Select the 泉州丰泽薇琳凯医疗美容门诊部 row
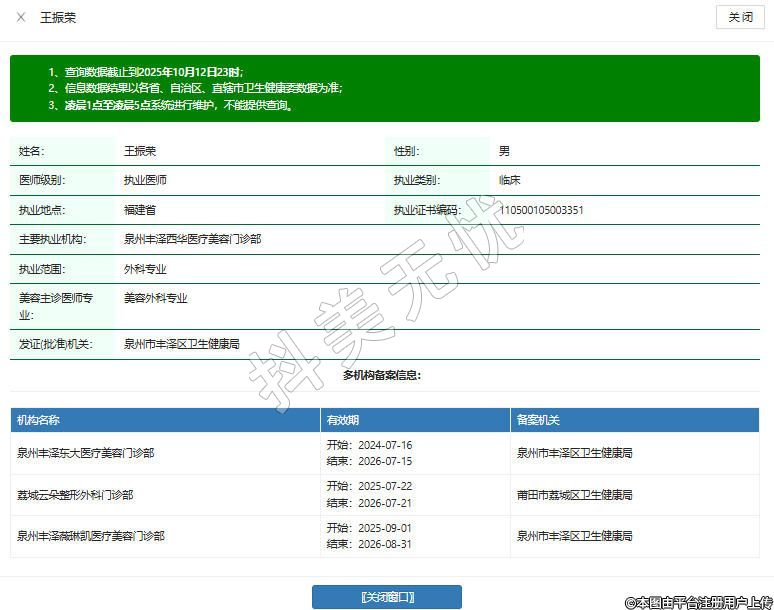This screenshot has width=774, height=610. click(x=91, y=537)
